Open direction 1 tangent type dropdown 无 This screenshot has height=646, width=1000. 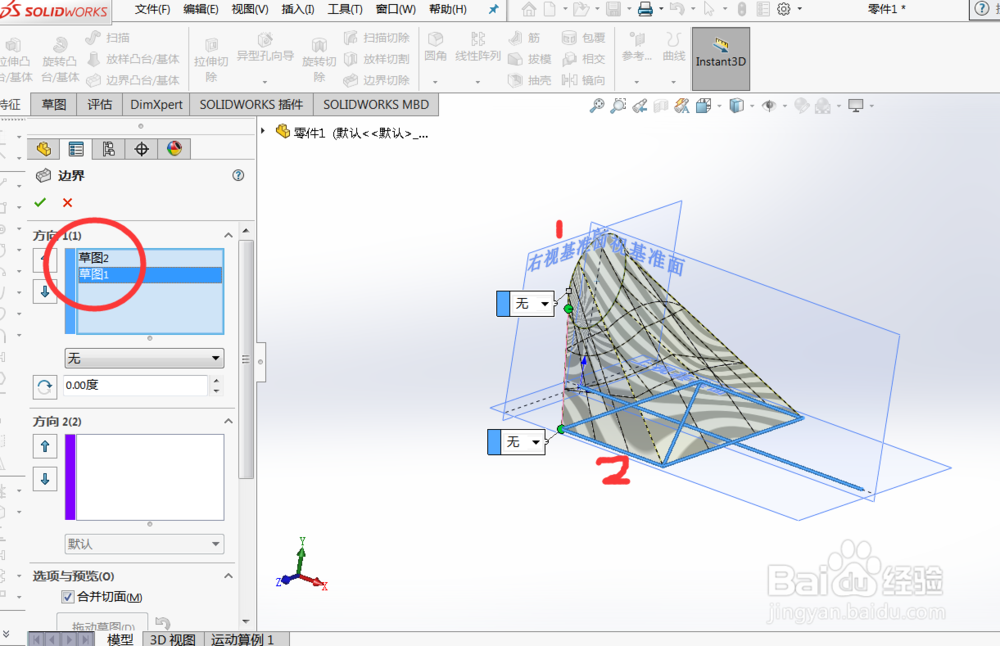[144, 358]
